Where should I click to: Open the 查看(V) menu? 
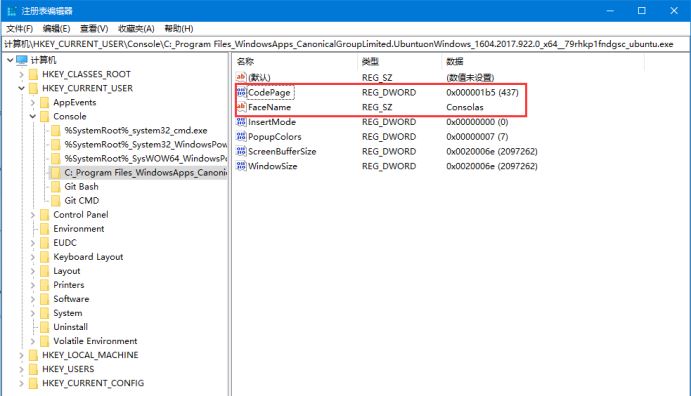tap(94, 29)
